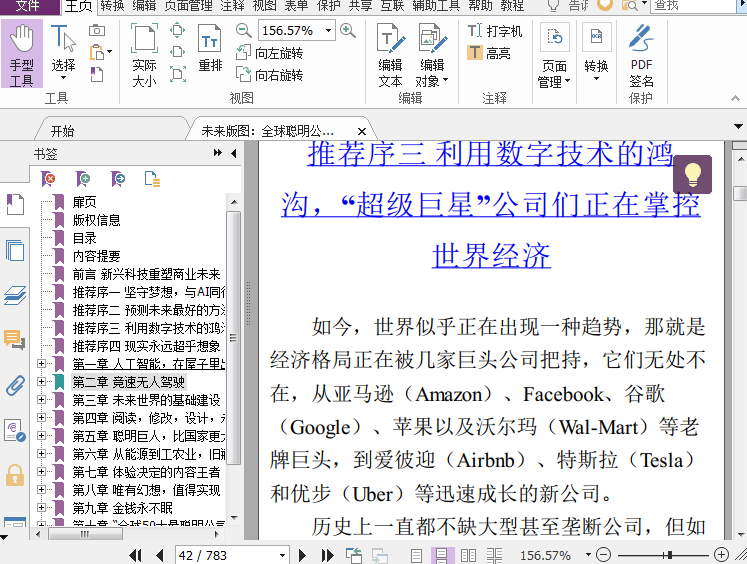747x564 pixels.
Task: Click the zoom out magnifier icon
Action: (x=243, y=30)
